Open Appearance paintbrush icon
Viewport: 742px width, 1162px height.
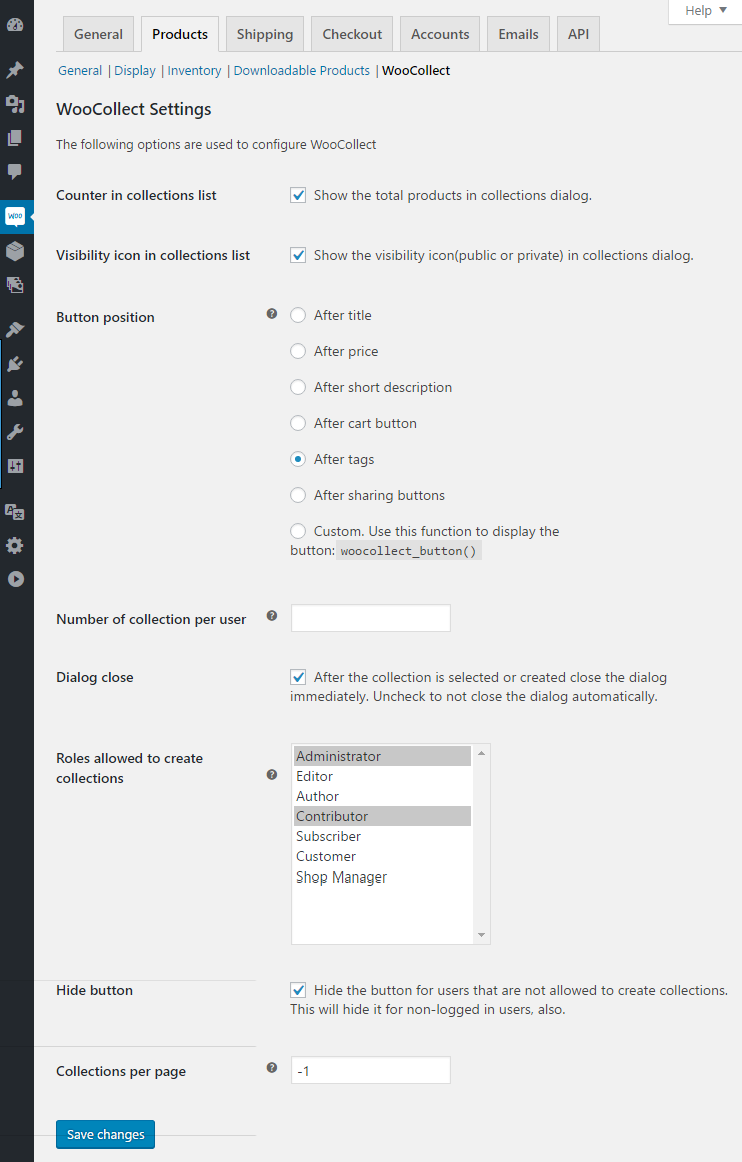pyautogui.click(x=15, y=329)
